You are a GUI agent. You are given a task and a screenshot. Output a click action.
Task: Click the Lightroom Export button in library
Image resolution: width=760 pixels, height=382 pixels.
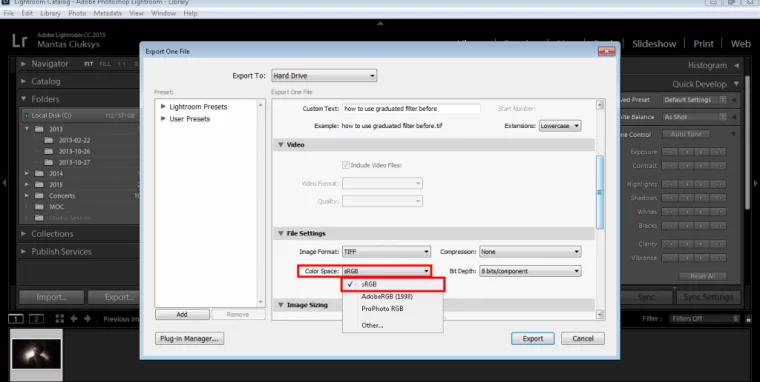click(115, 297)
